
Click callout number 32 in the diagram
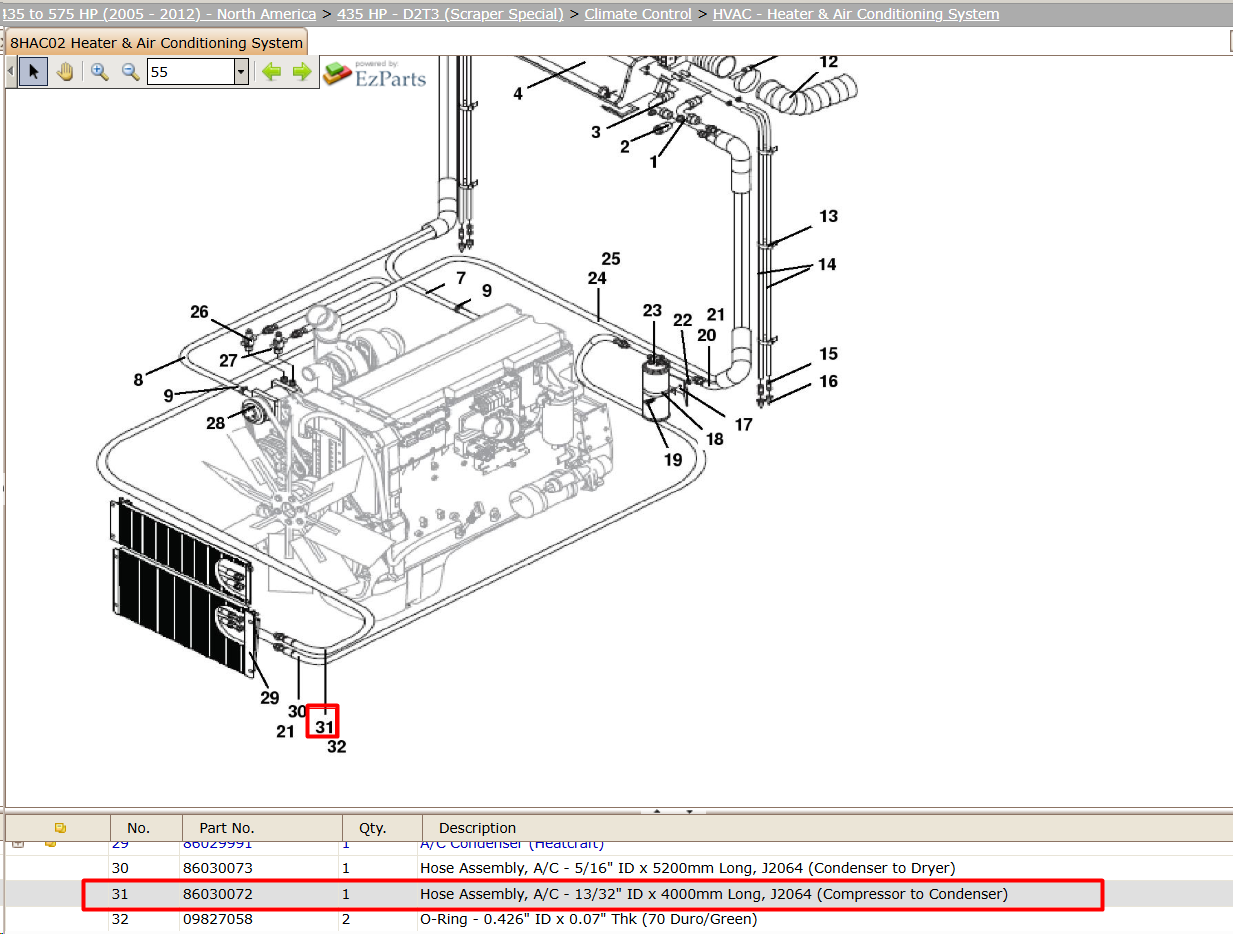(x=336, y=746)
